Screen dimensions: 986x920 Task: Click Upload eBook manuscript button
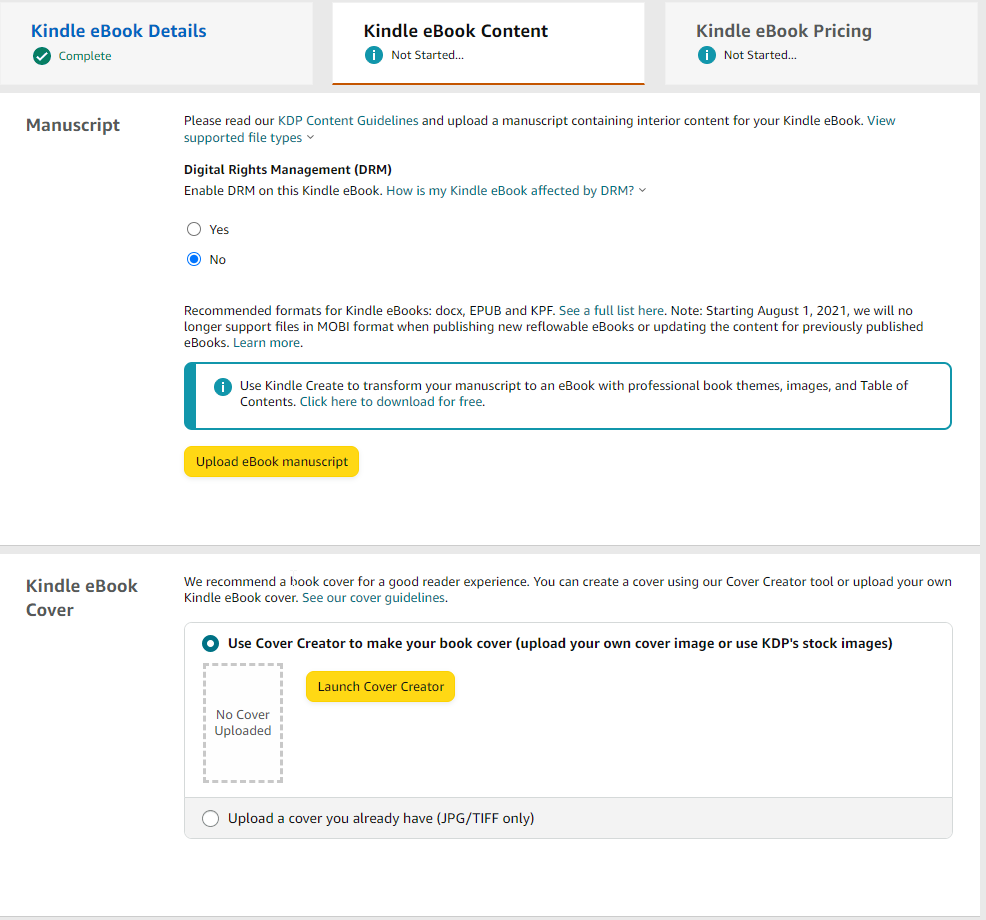coord(272,462)
